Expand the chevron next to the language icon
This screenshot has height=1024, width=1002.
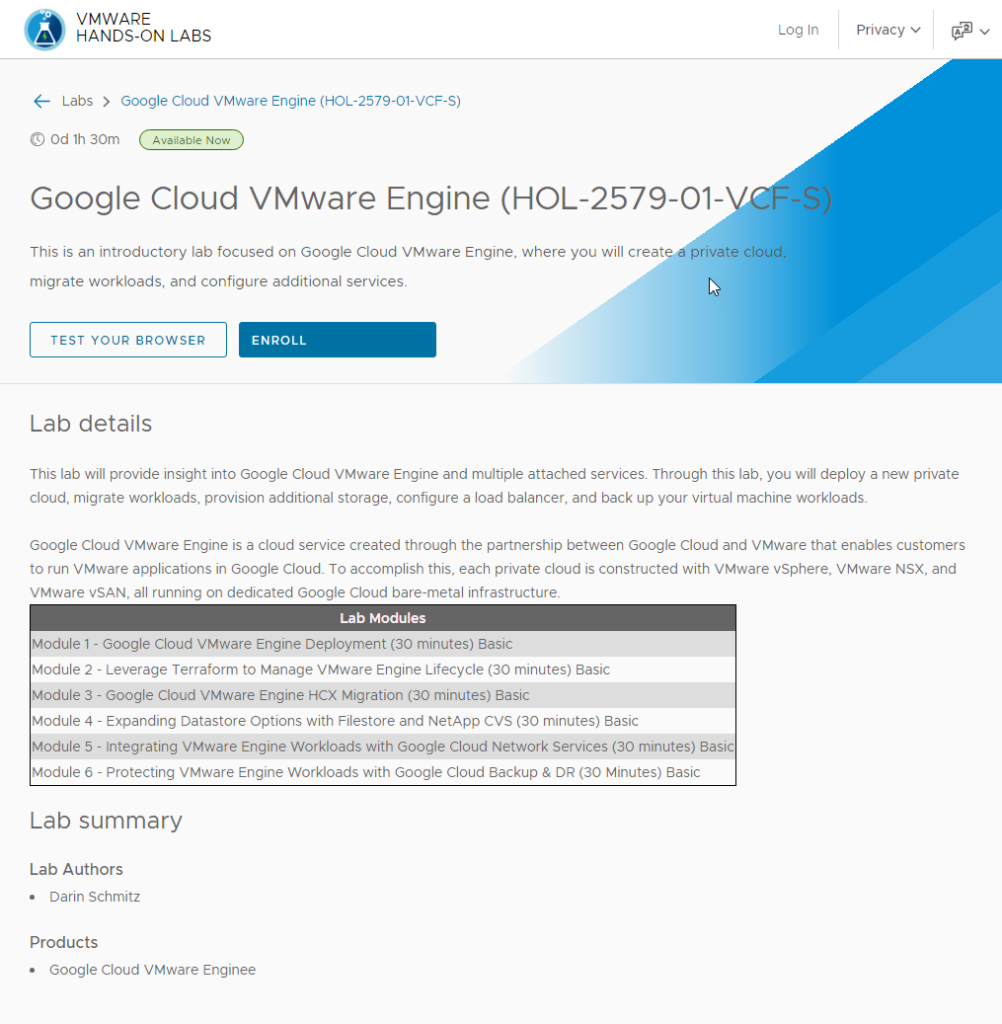pyautogui.click(x=983, y=31)
